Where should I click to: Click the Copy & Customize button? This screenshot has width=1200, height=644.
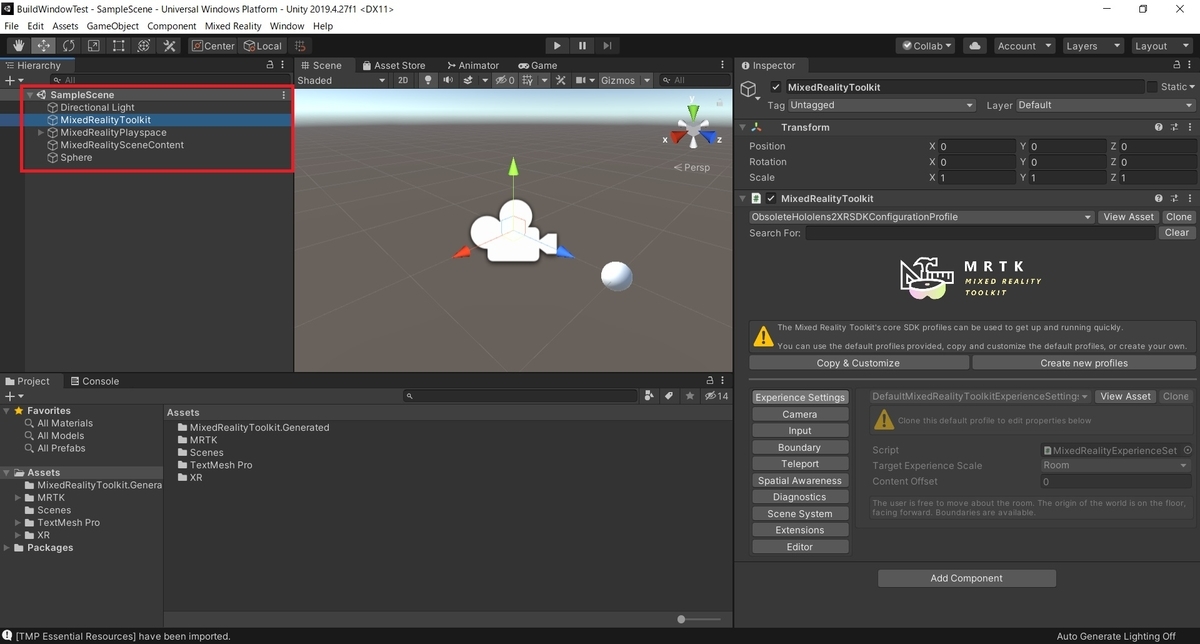click(x=858, y=363)
